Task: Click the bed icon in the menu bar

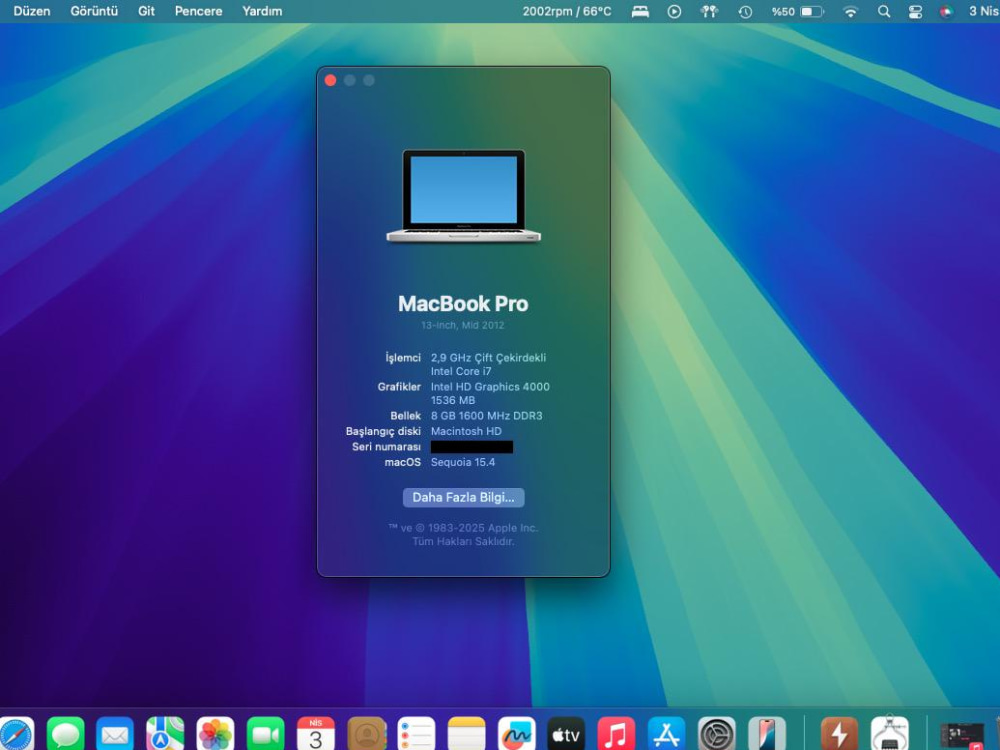Action: pos(640,11)
